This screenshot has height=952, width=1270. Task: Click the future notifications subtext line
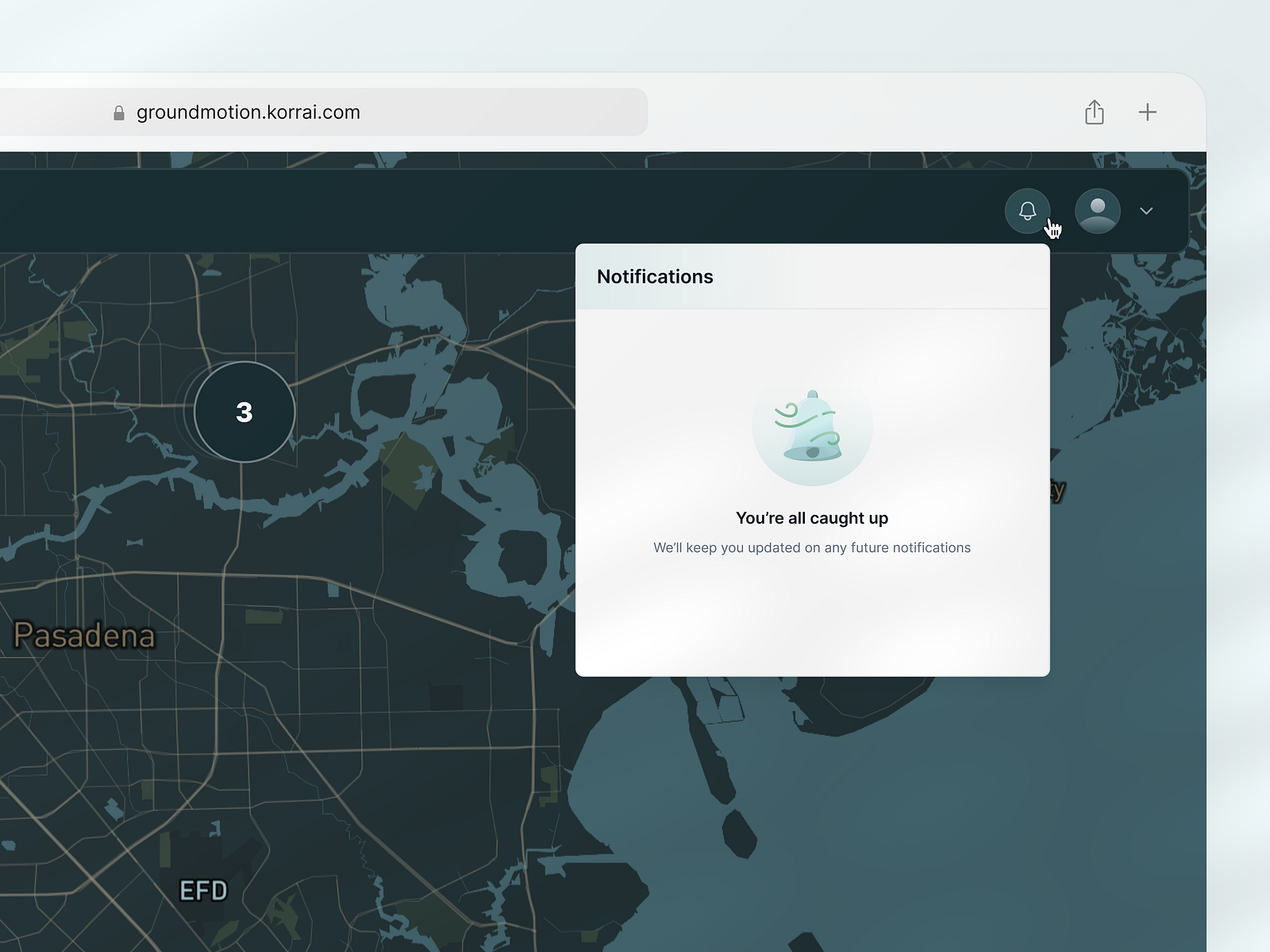811,547
